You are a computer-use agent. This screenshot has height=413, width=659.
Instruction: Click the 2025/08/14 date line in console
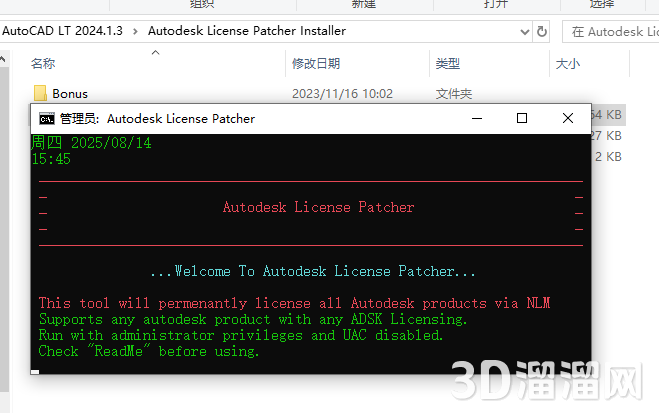[x=91, y=143]
